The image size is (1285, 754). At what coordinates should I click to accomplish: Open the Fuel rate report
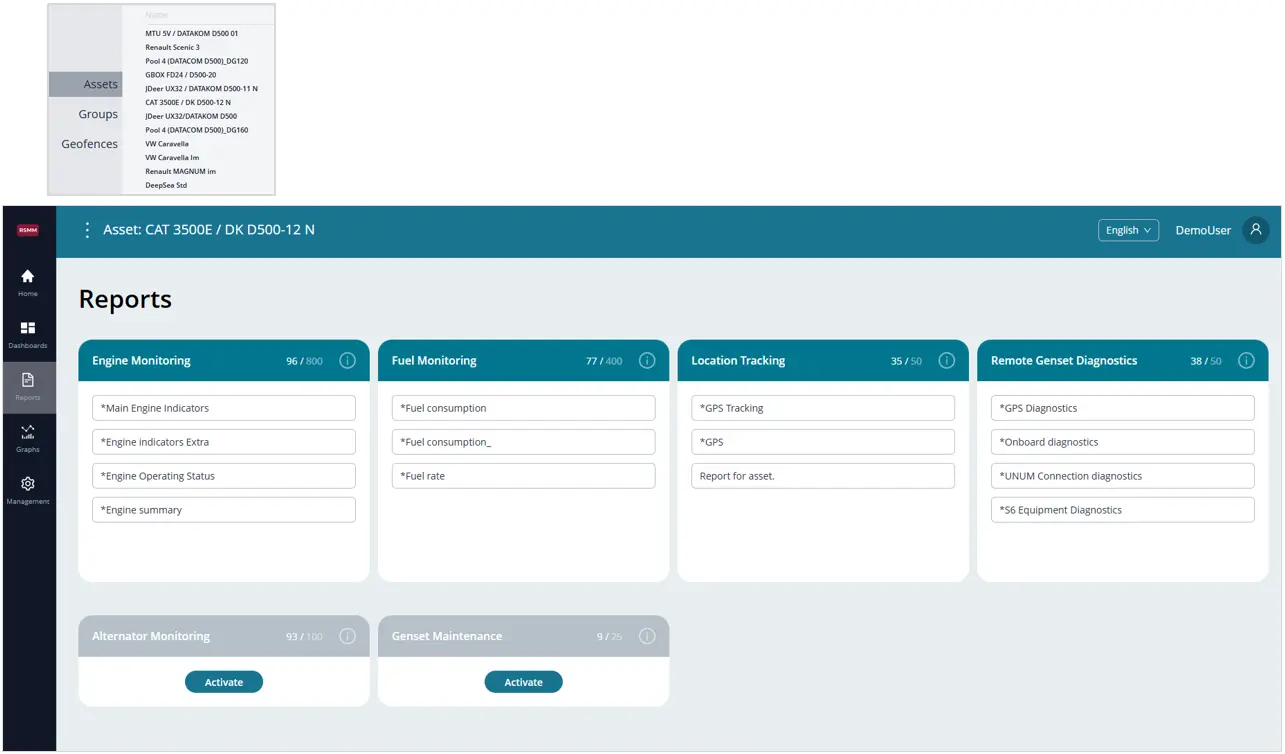[x=523, y=476]
